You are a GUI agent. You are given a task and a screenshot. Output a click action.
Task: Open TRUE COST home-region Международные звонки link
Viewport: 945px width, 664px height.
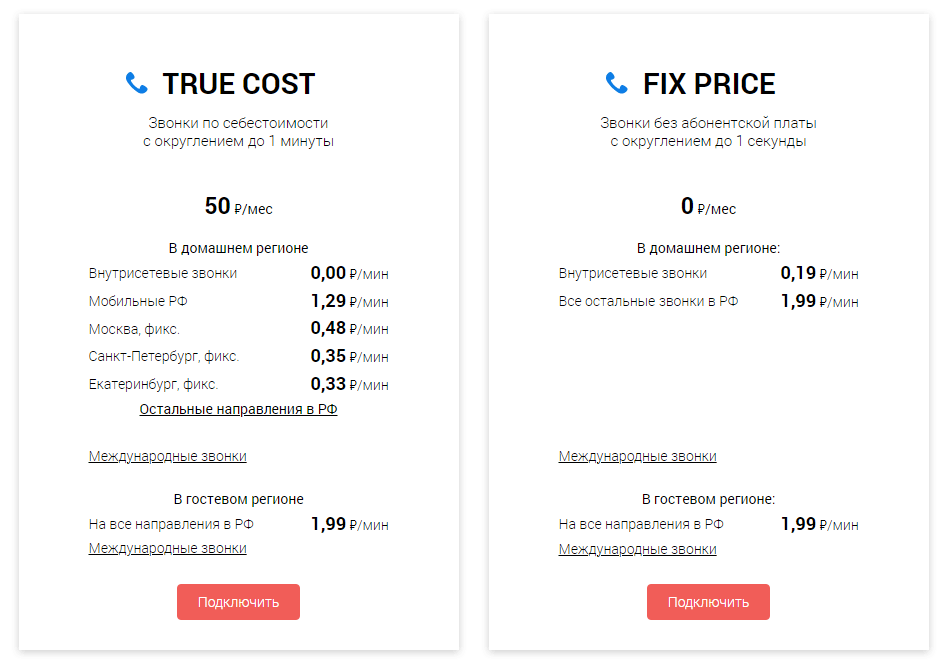point(167,456)
